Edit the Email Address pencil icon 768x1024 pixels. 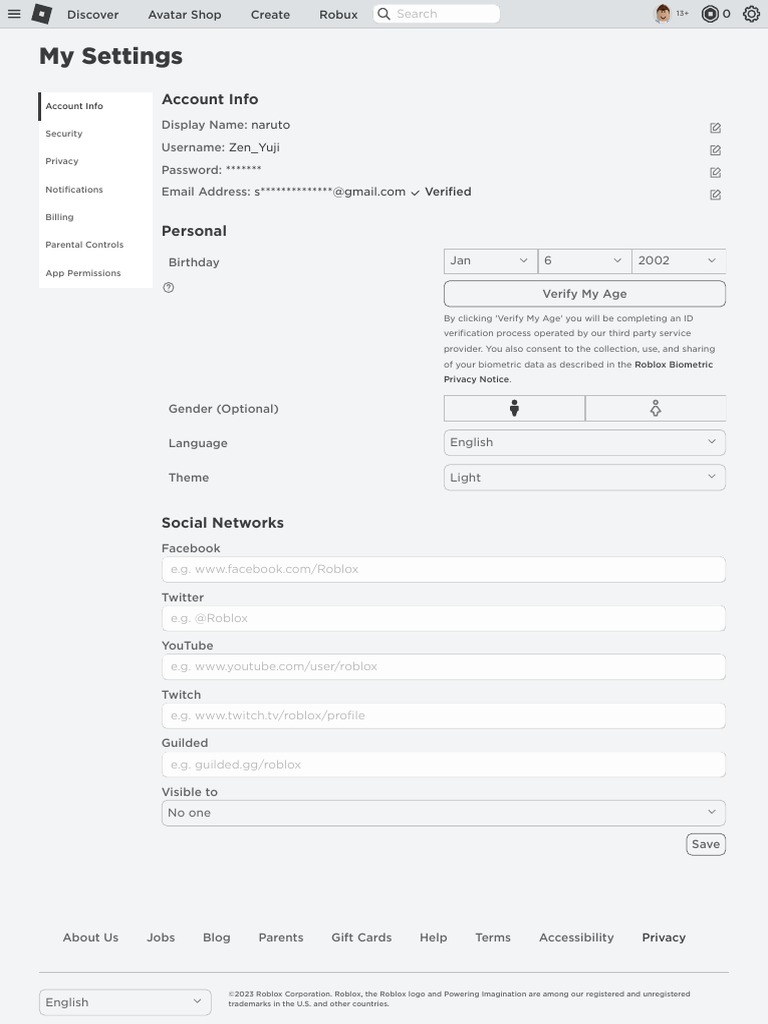point(715,194)
